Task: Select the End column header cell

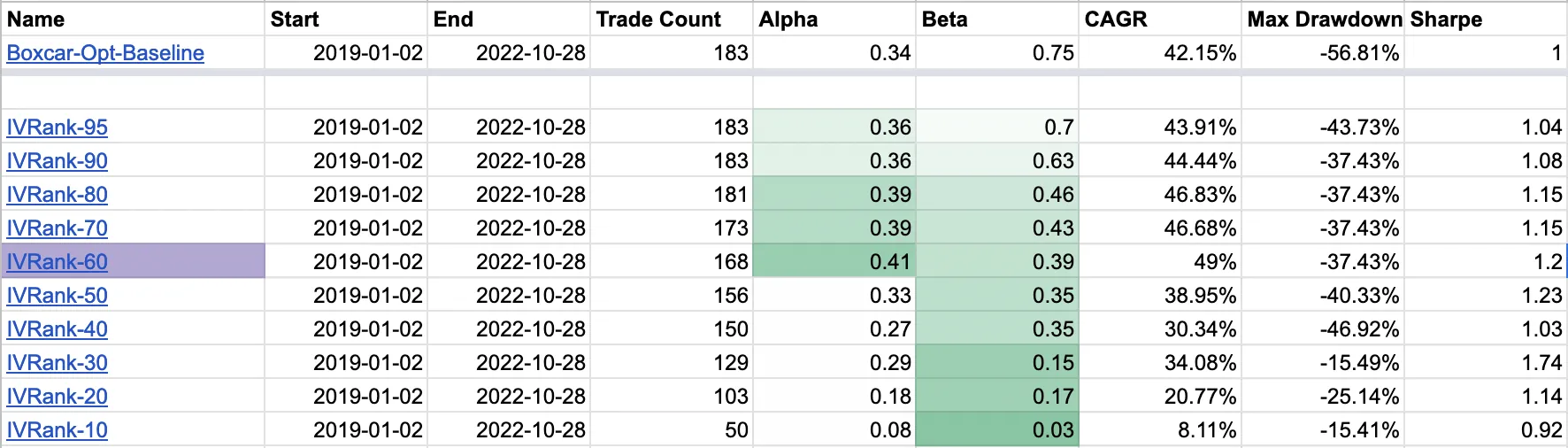Action: coord(509,19)
